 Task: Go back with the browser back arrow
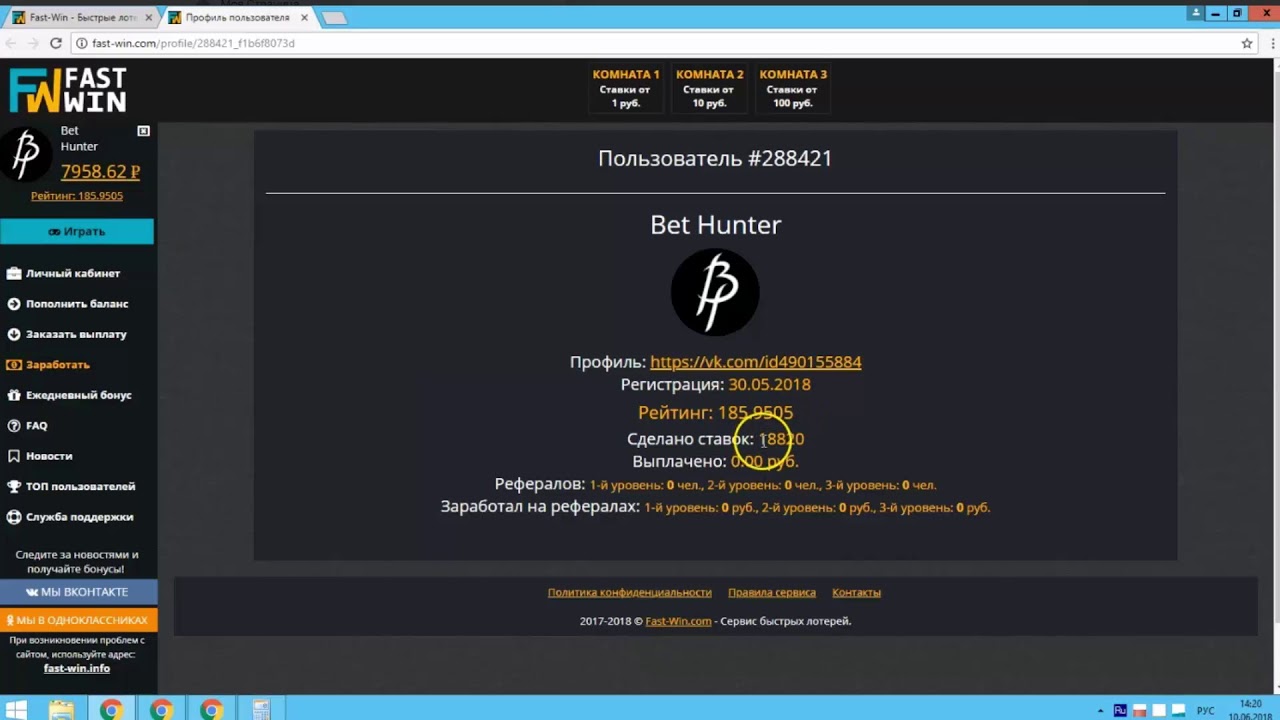(11, 44)
